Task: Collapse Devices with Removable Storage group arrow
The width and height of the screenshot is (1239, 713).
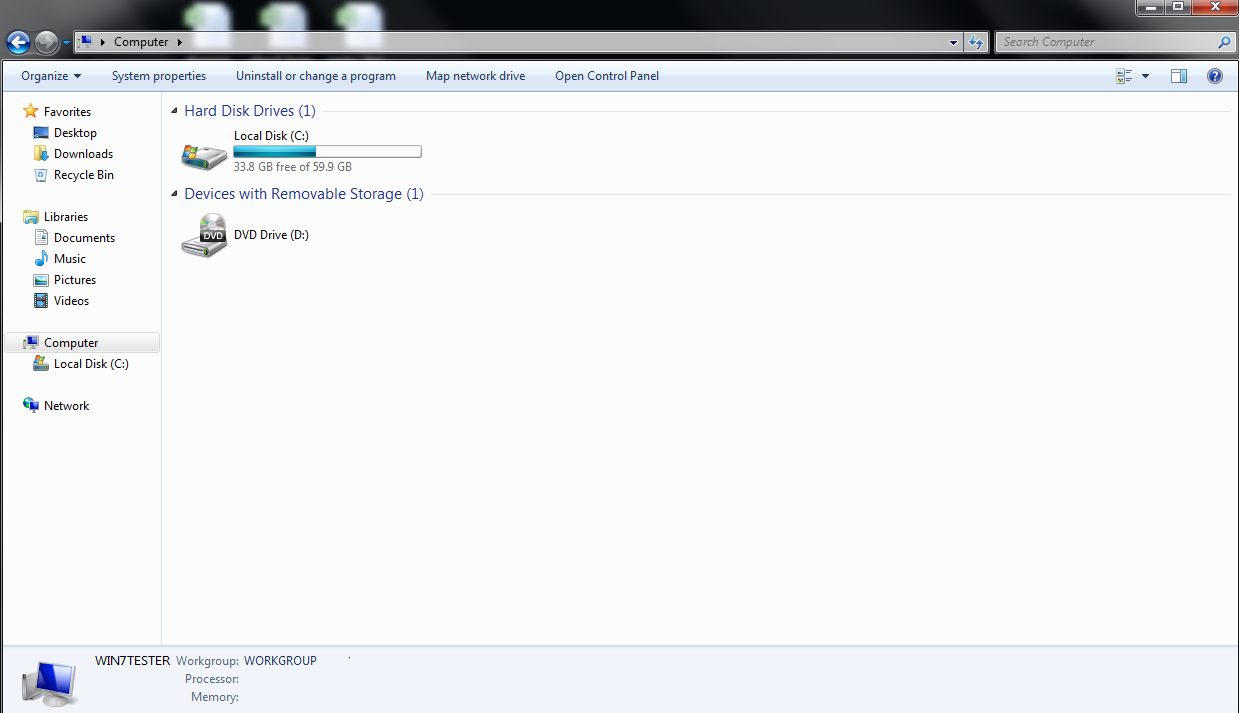Action: 175,195
